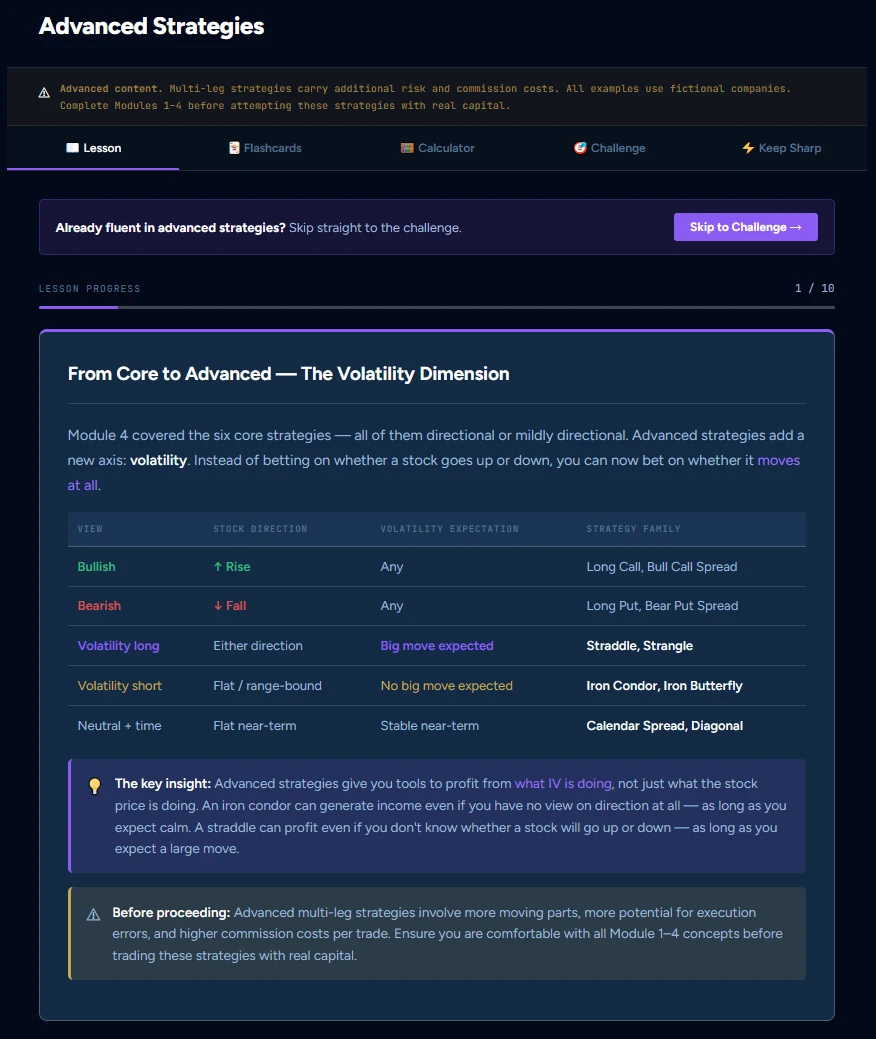Click the highlighted 'what IV is doing' text
The height and width of the screenshot is (1039, 876).
coord(563,783)
